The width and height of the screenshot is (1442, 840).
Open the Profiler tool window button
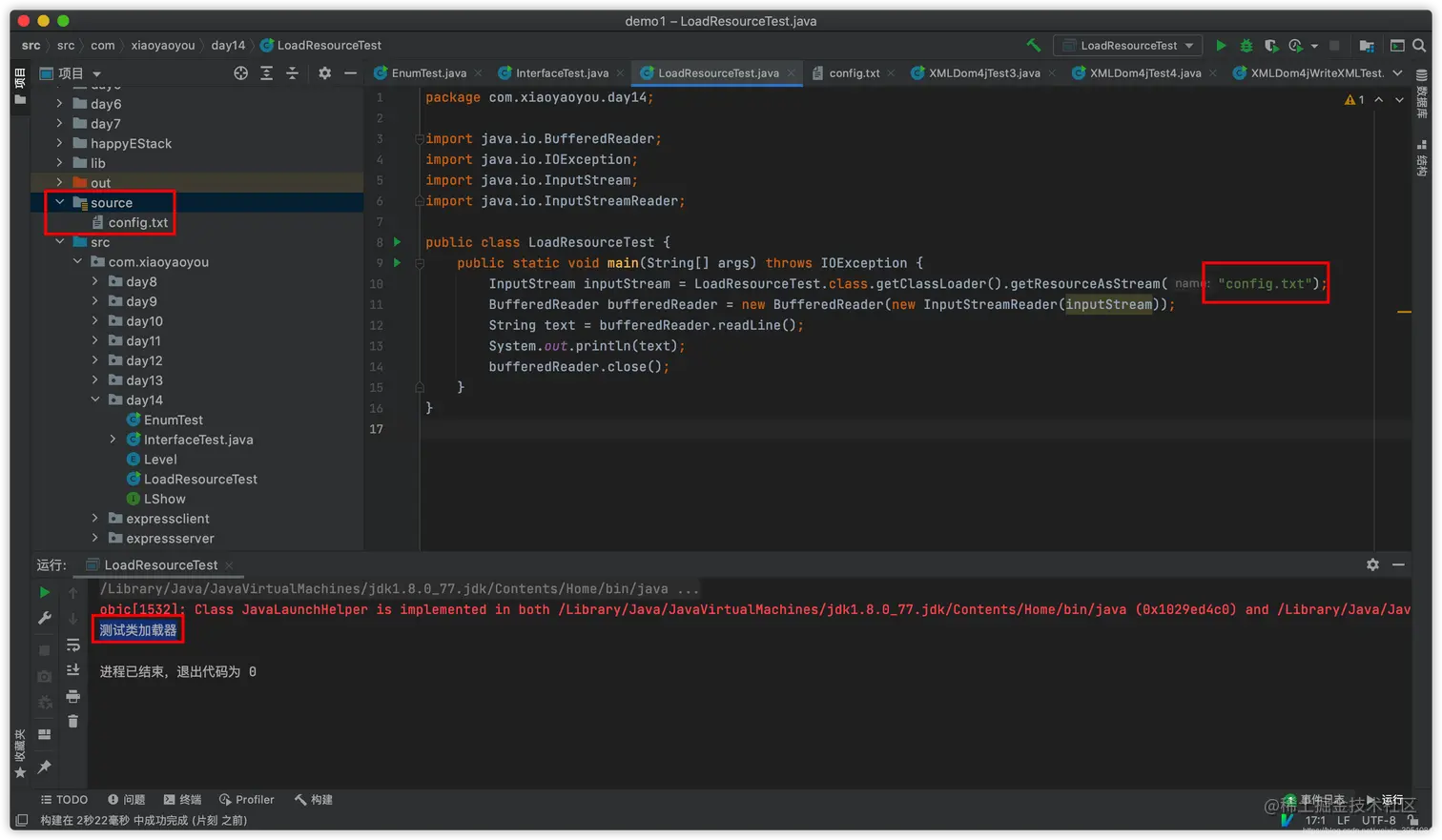tap(246, 800)
